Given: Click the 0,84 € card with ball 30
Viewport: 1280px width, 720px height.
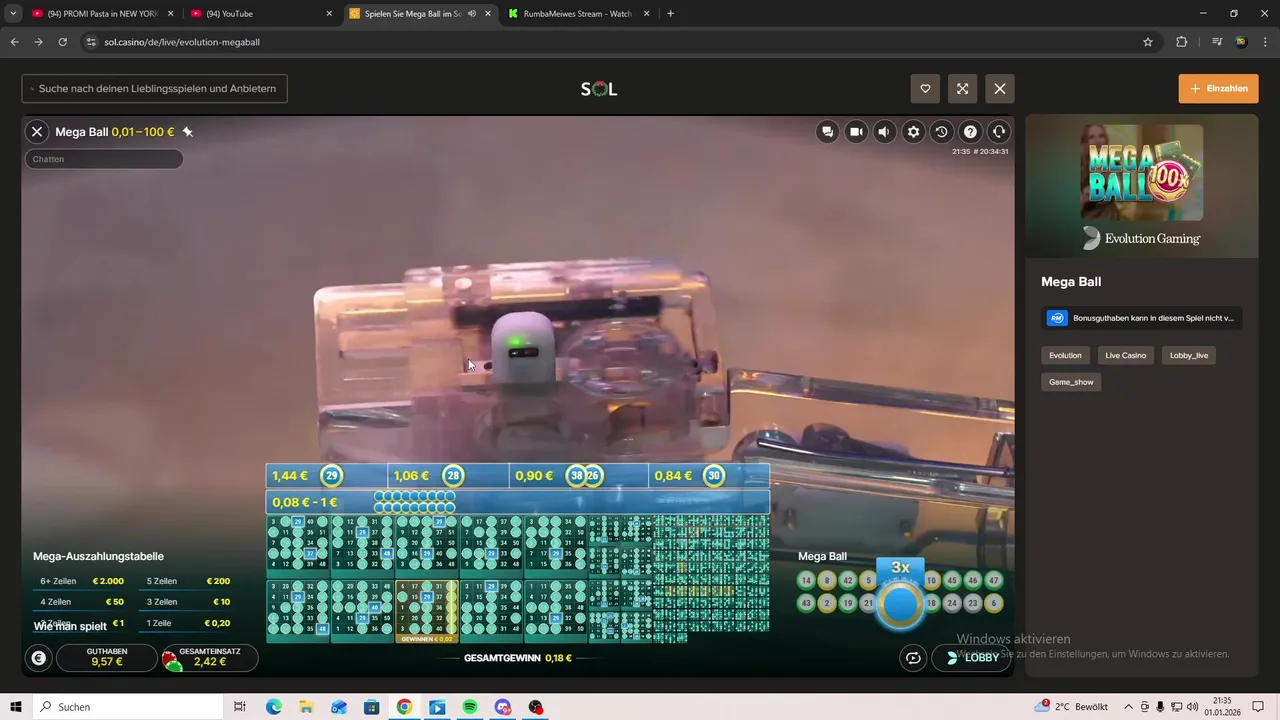Looking at the screenshot, I should click(x=709, y=476).
